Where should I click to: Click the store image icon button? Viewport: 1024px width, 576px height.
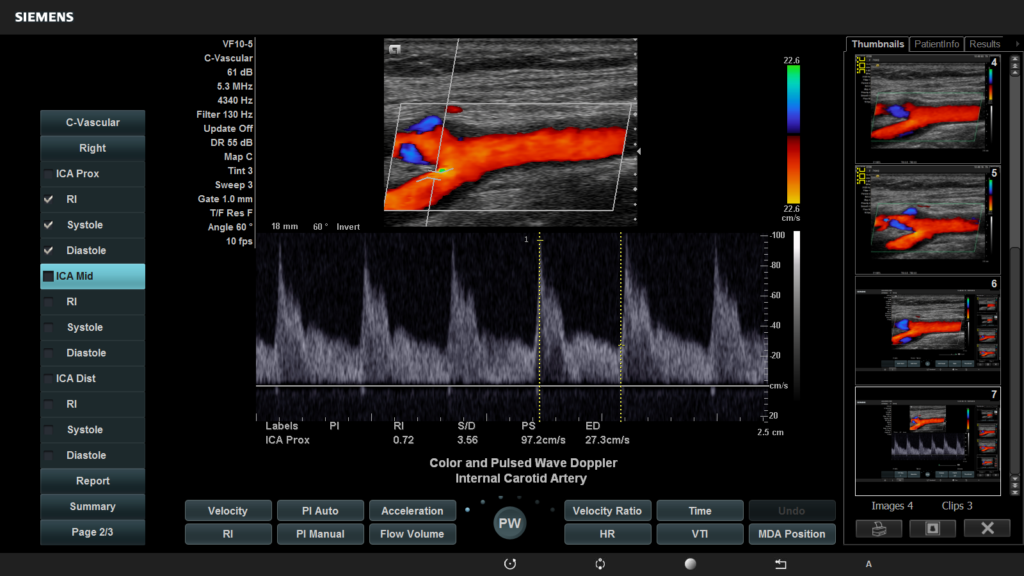click(x=932, y=528)
